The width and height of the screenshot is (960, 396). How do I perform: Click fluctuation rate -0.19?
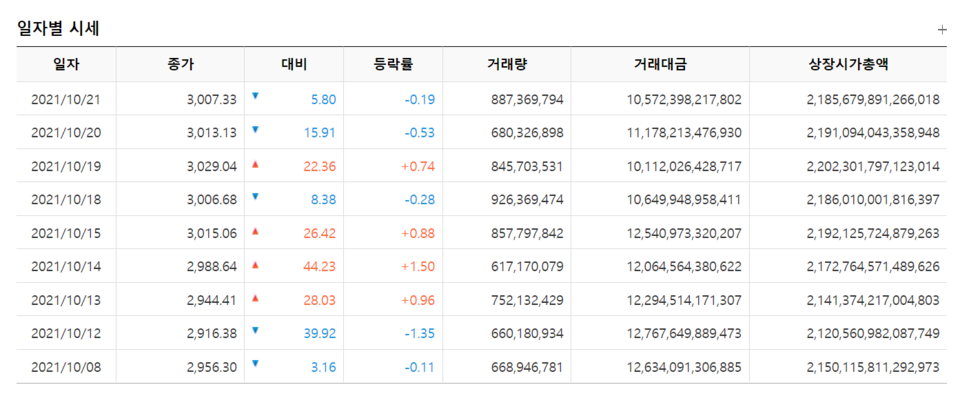pos(420,99)
